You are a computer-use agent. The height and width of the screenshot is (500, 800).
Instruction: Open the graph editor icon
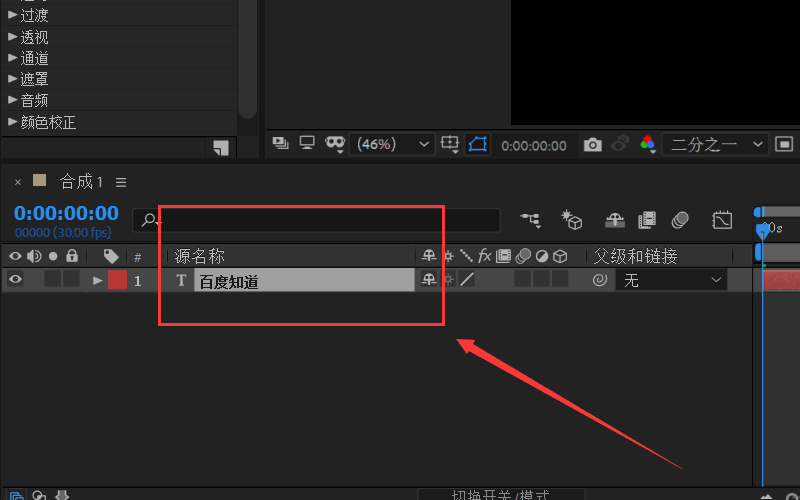point(722,220)
